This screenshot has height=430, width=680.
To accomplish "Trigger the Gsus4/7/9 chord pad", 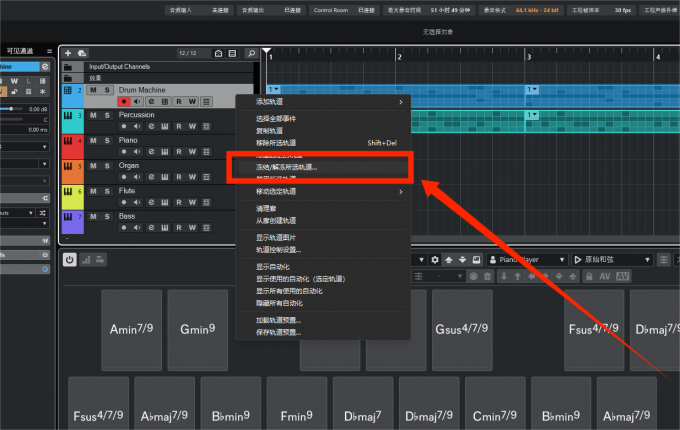I will 462,330.
